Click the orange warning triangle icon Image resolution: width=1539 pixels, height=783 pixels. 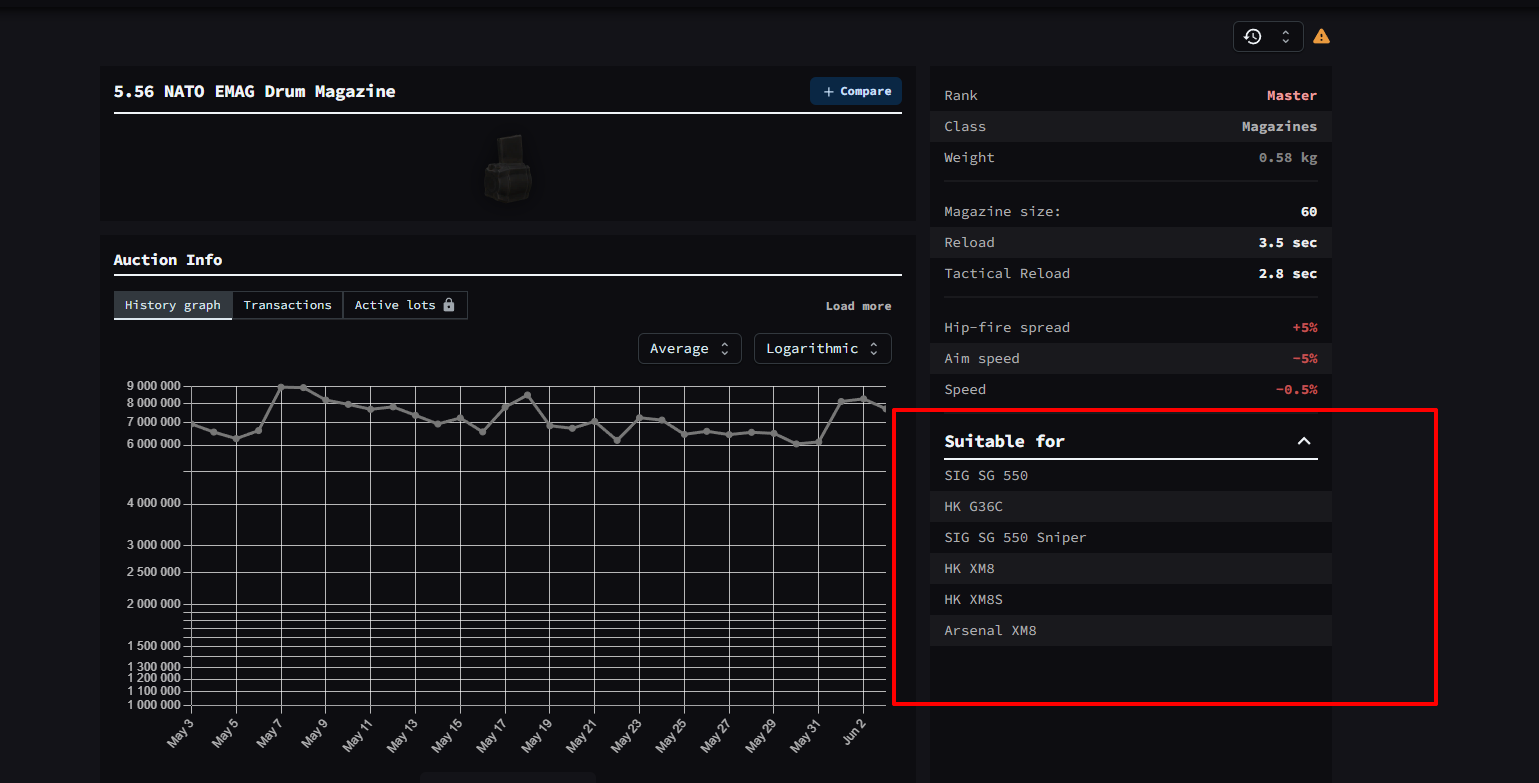tap(1321, 36)
